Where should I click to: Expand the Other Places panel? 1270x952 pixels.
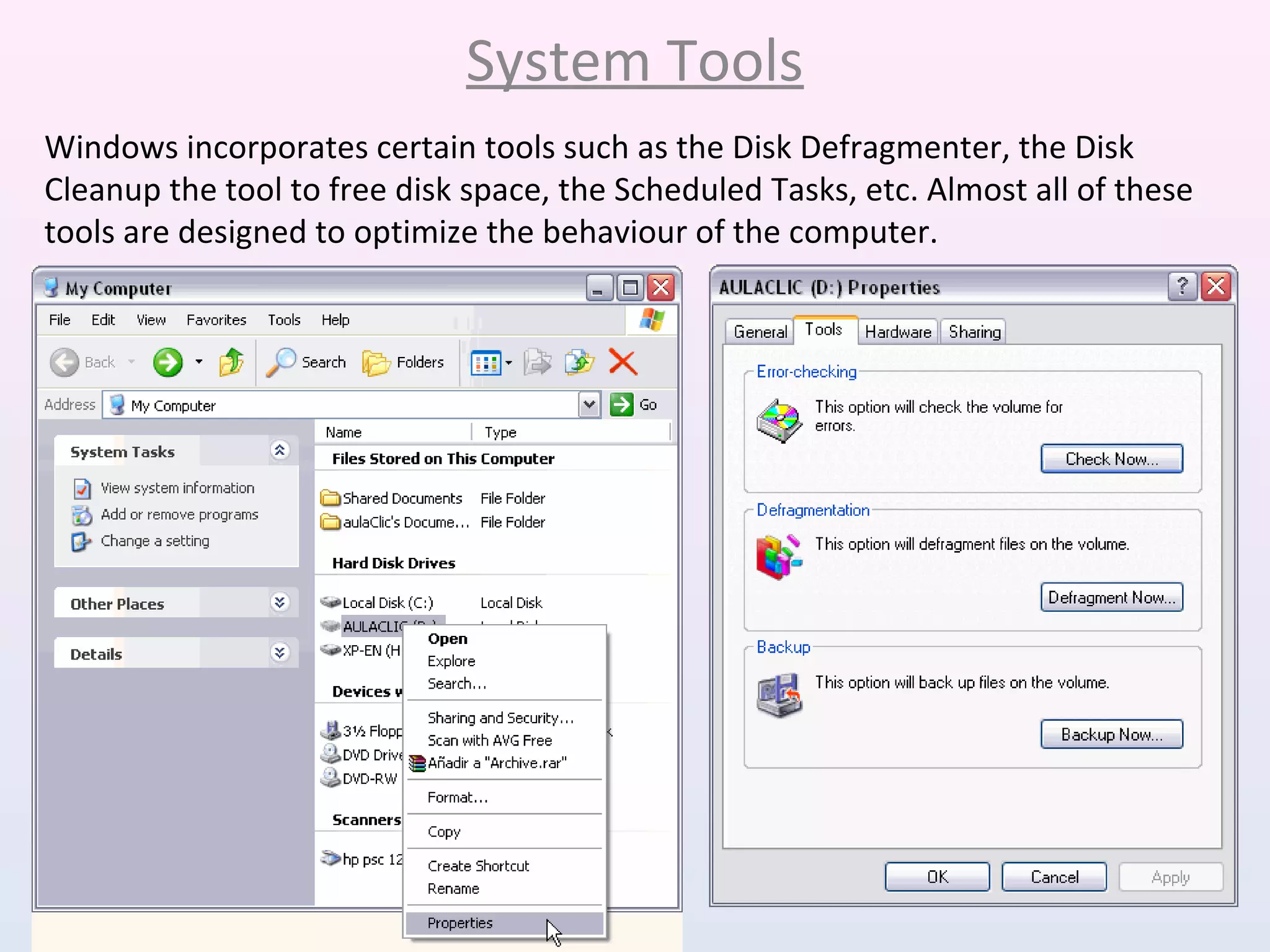pos(280,602)
